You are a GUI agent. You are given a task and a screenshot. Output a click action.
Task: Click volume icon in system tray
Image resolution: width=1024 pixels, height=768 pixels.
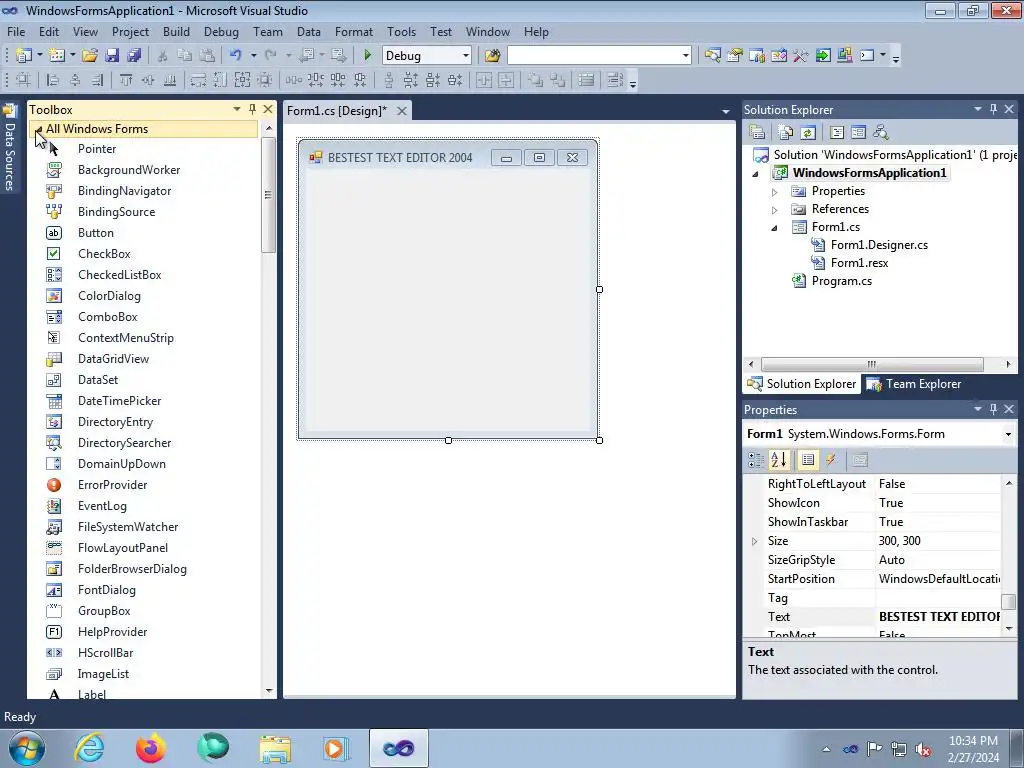point(923,749)
